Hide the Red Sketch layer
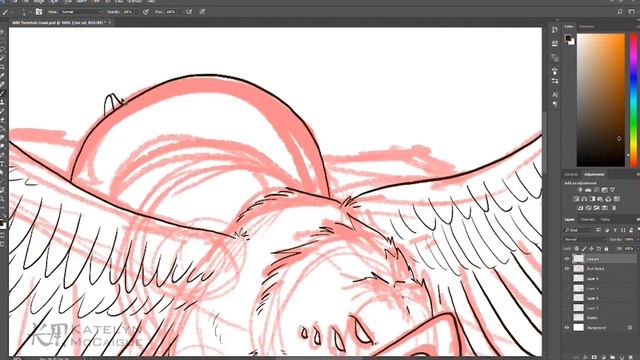 pyautogui.click(x=567, y=269)
